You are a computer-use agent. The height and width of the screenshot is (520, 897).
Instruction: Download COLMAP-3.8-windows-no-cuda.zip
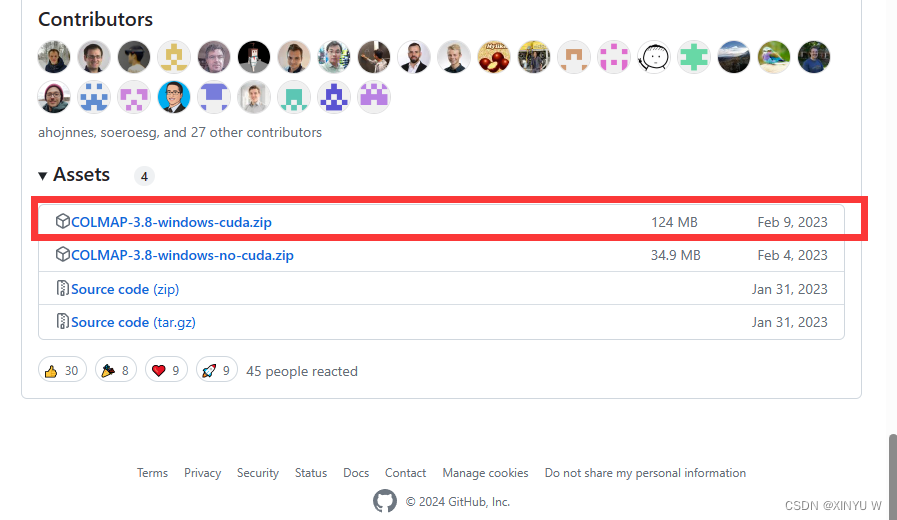(x=182, y=255)
